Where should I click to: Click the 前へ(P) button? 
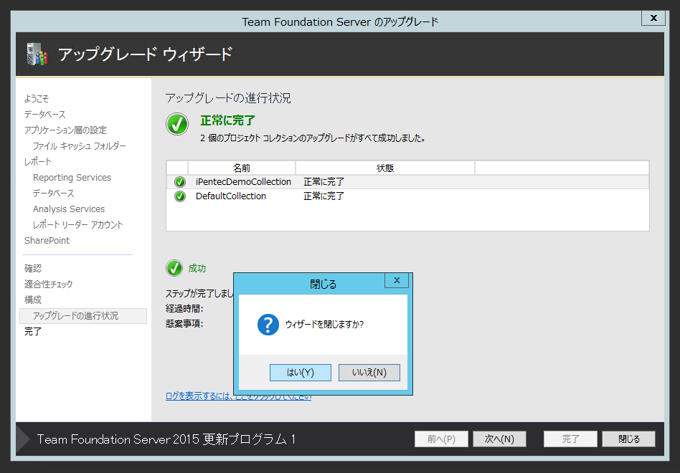pyautogui.click(x=441, y=439)
